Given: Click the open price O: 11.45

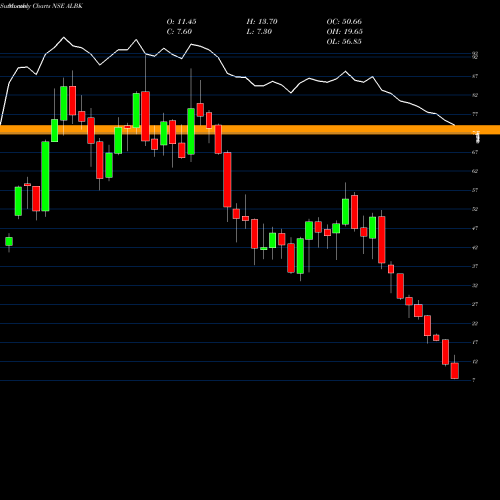Looking at the screenshot, I should (x=181, y=22).
